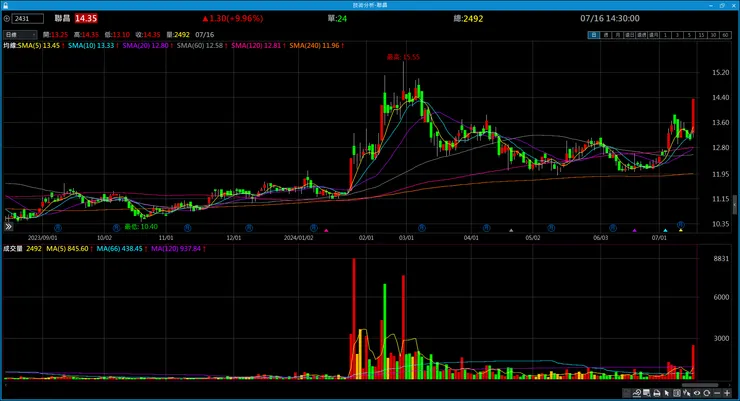740x401 pixels.
Task: Click the 07/16 14:30:00 timestamp
Action: click(610, 18)
